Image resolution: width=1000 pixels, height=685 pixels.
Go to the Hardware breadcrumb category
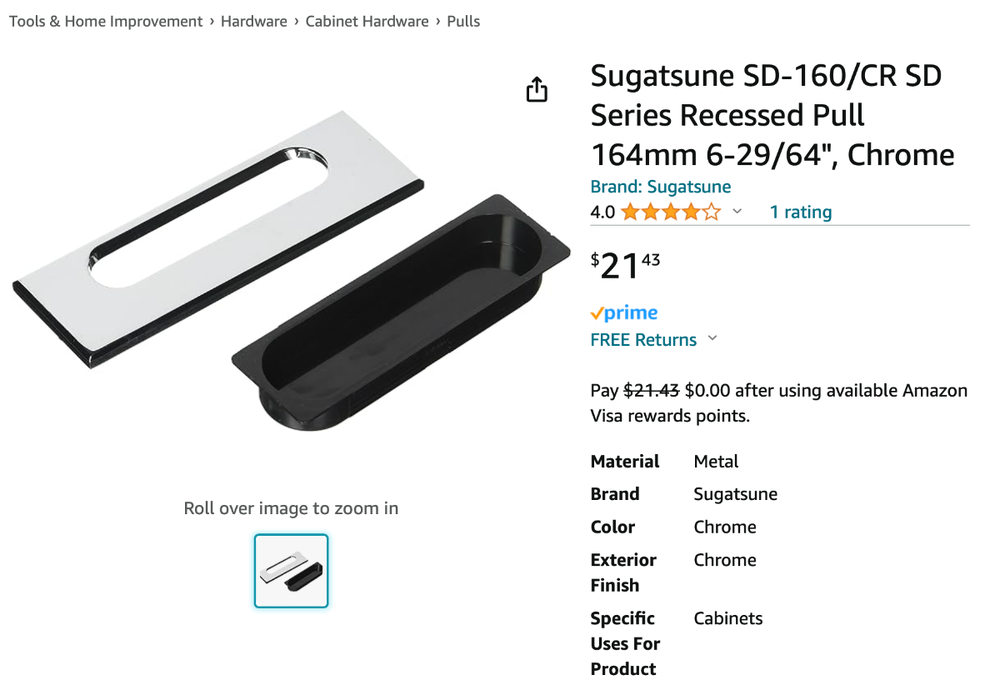pos(254,21)
